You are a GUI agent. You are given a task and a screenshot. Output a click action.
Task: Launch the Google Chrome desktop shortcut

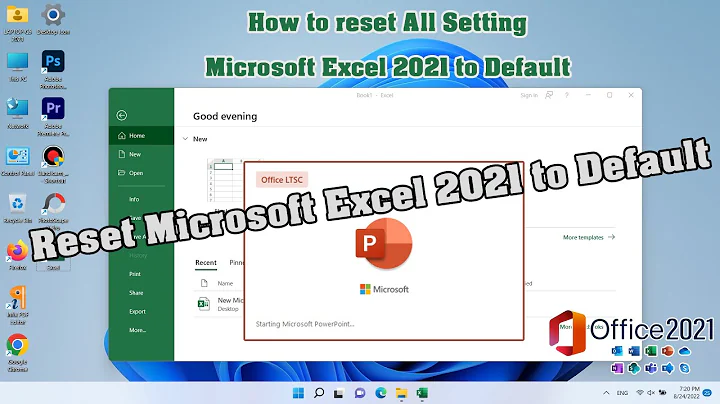click(x=17, y=352)
